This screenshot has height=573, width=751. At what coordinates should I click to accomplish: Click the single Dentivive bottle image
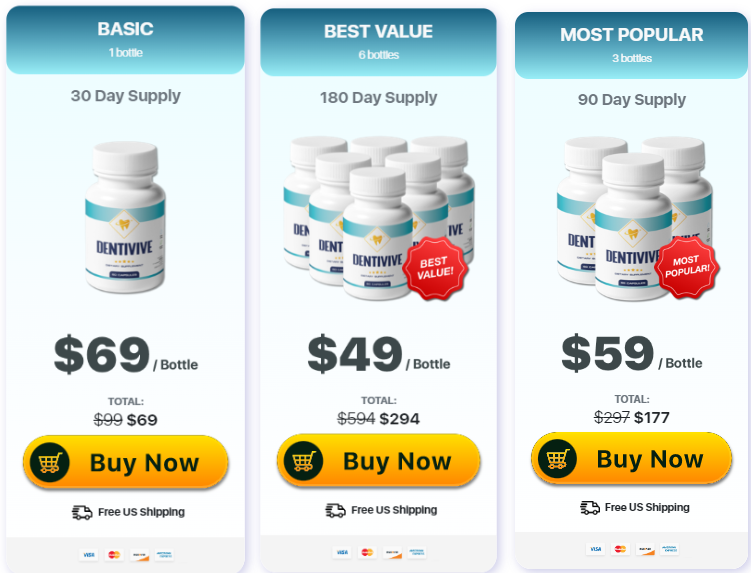[125, 217]
